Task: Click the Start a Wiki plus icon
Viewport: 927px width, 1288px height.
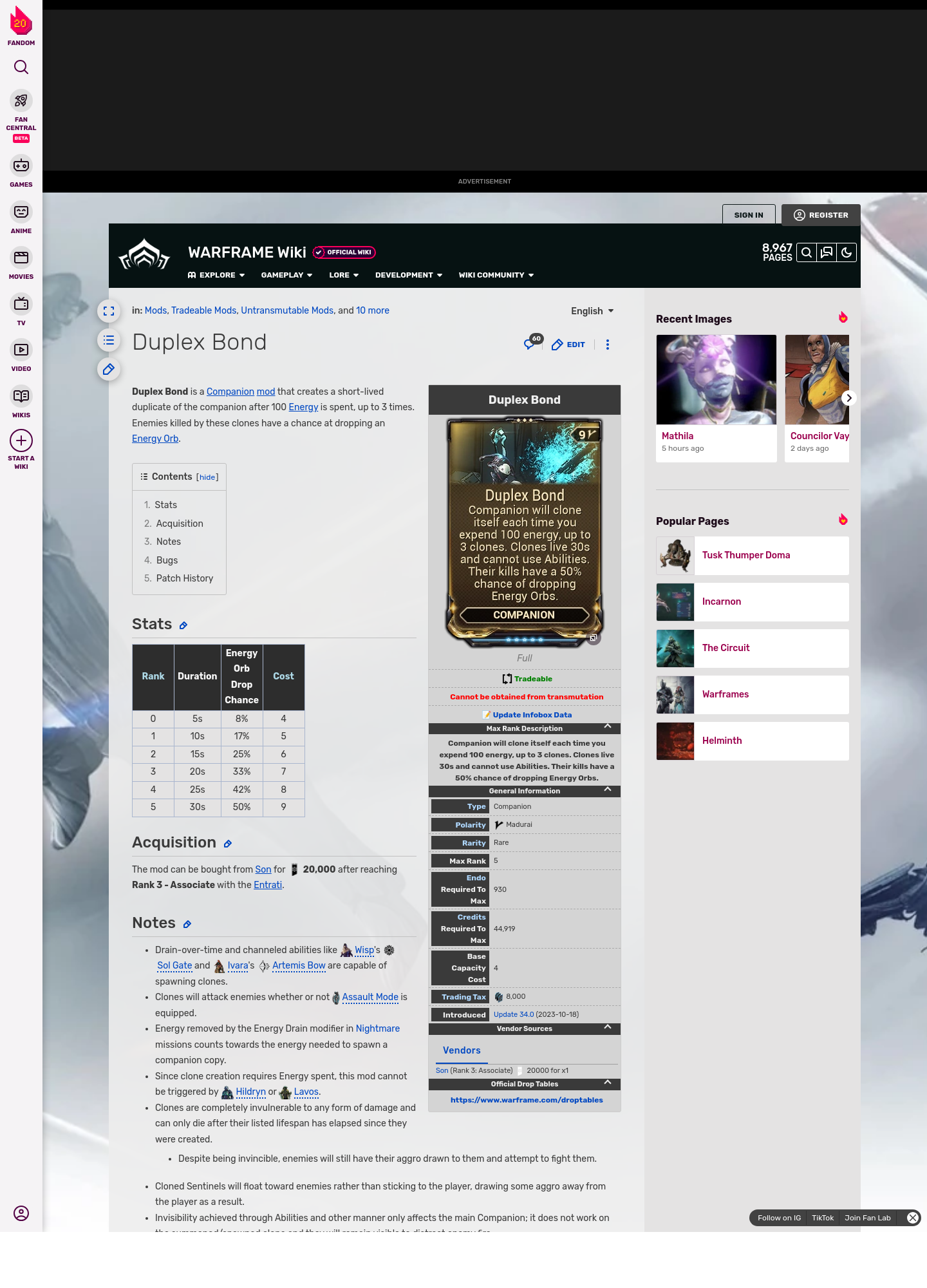Action: tap(21, 440)
